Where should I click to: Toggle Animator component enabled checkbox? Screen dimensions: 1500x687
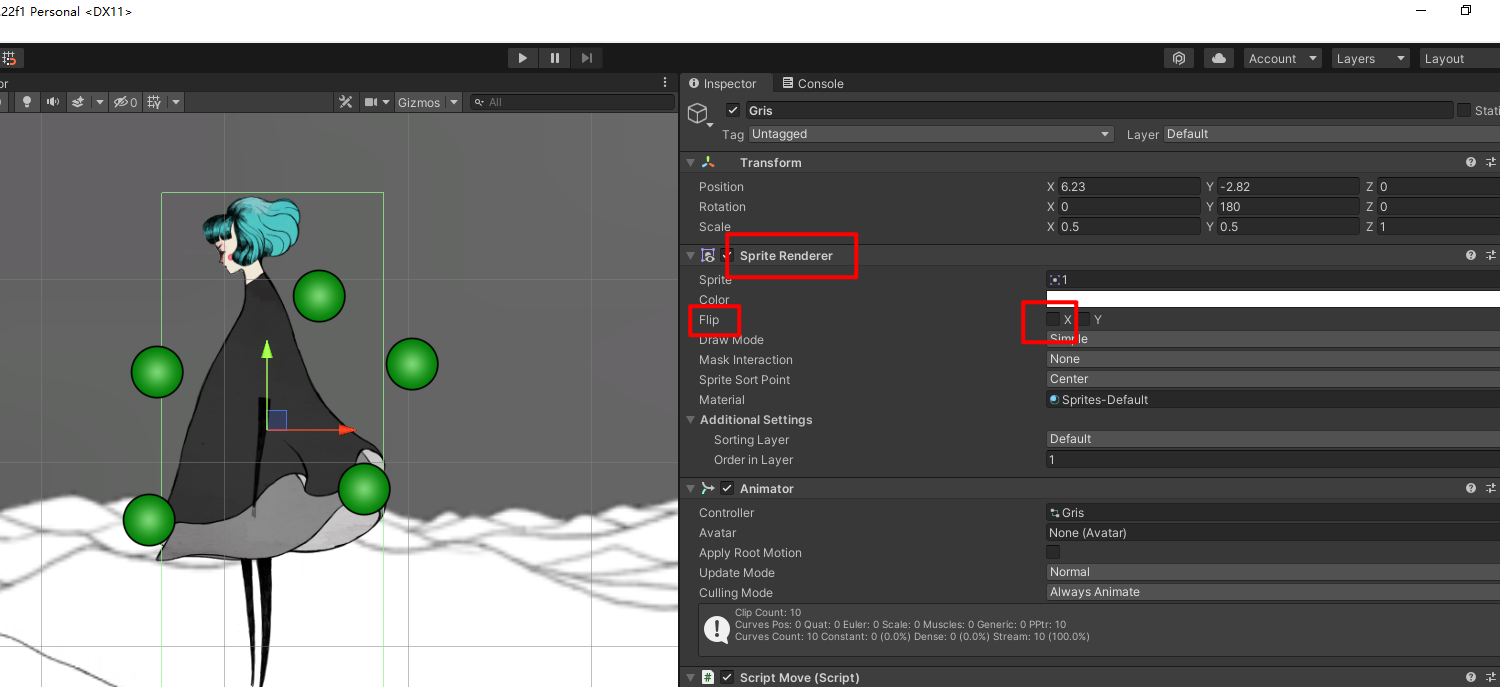tap(727, 488)
